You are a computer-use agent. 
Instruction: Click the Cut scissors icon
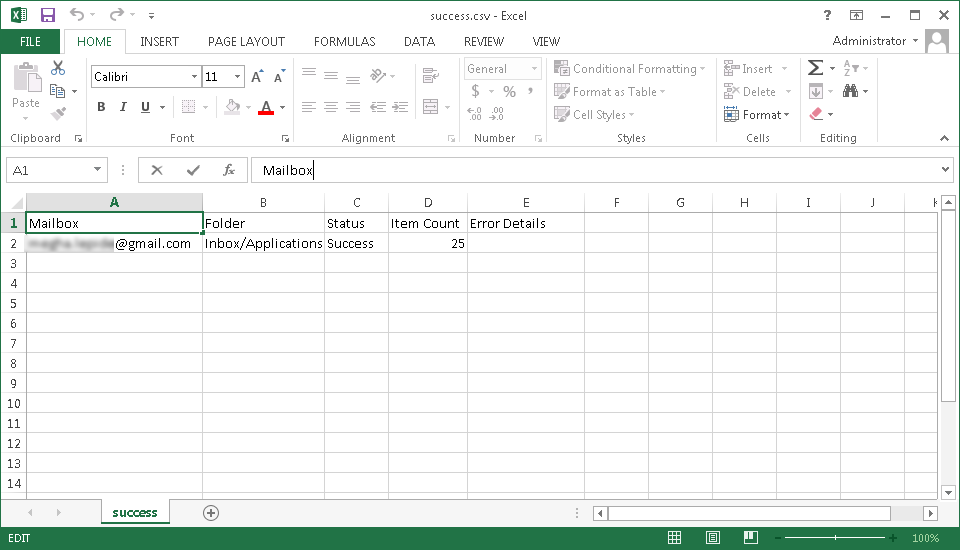click(58, 68)
